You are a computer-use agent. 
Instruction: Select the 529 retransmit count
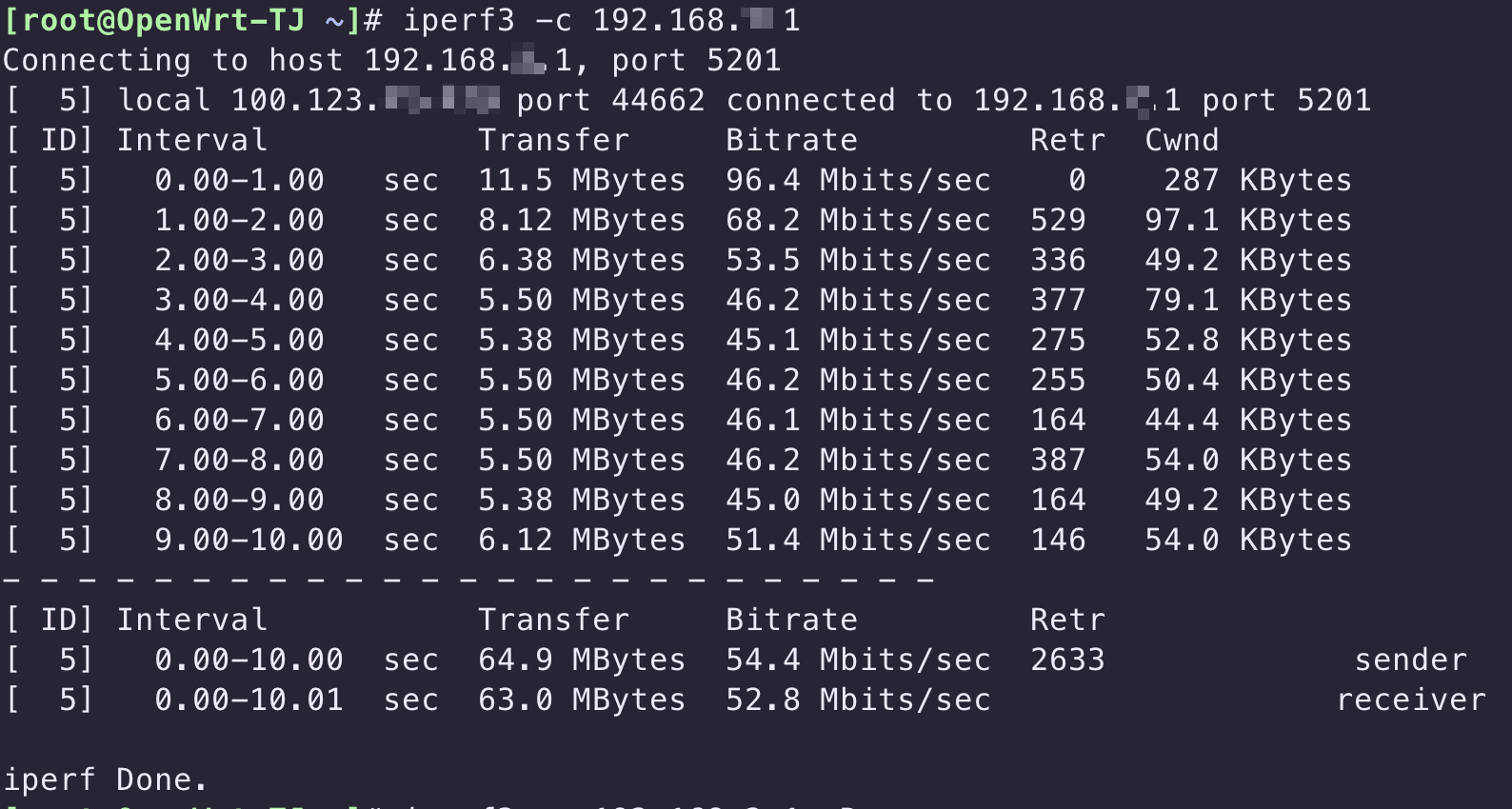(1058, 220)
